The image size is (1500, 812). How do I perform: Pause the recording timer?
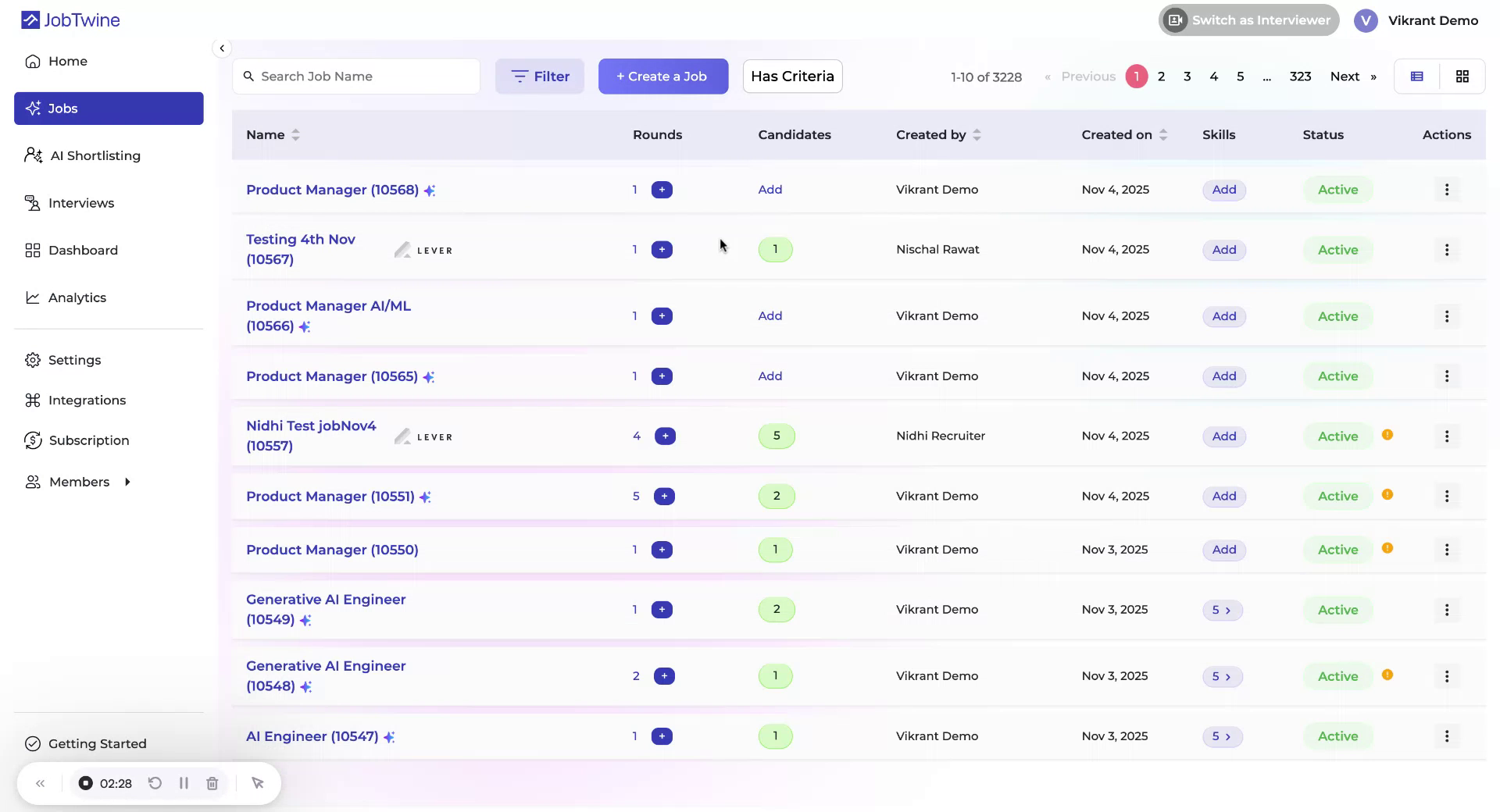click(x=184, y=783)
